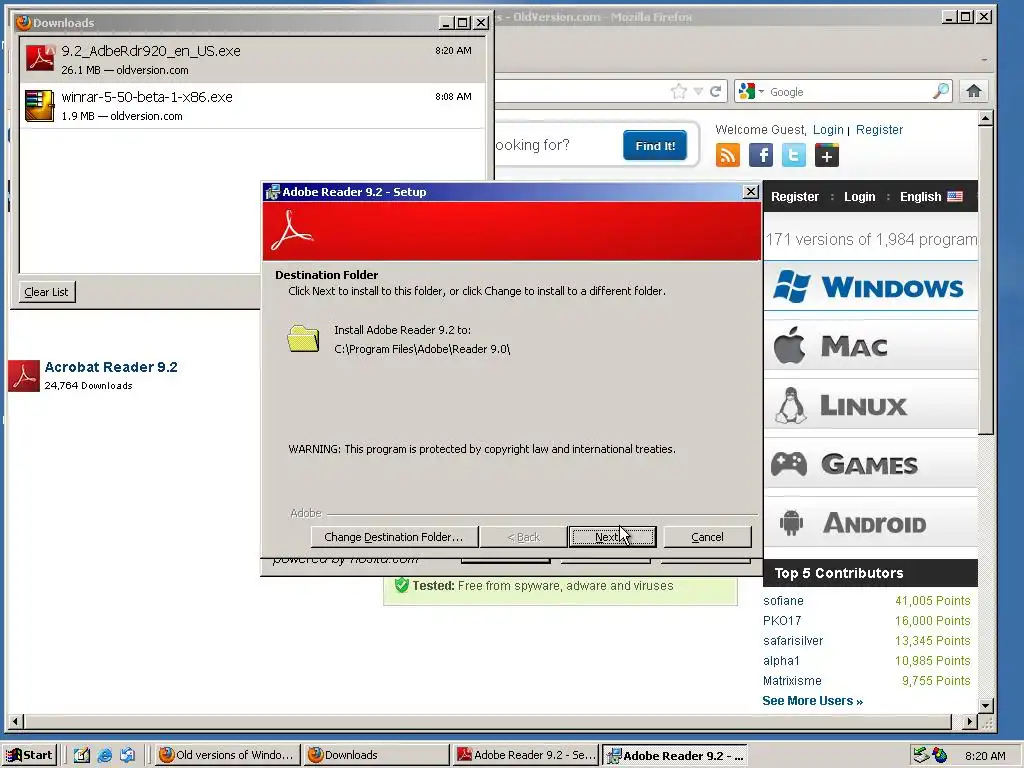
Task: Click See More Users link
Action: point(812,701)
